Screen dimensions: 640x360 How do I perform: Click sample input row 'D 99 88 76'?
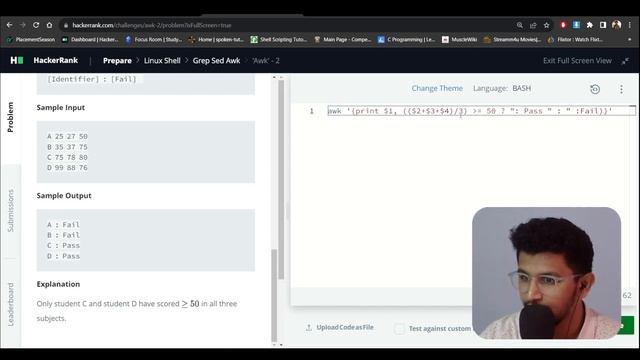pos(67,168)
